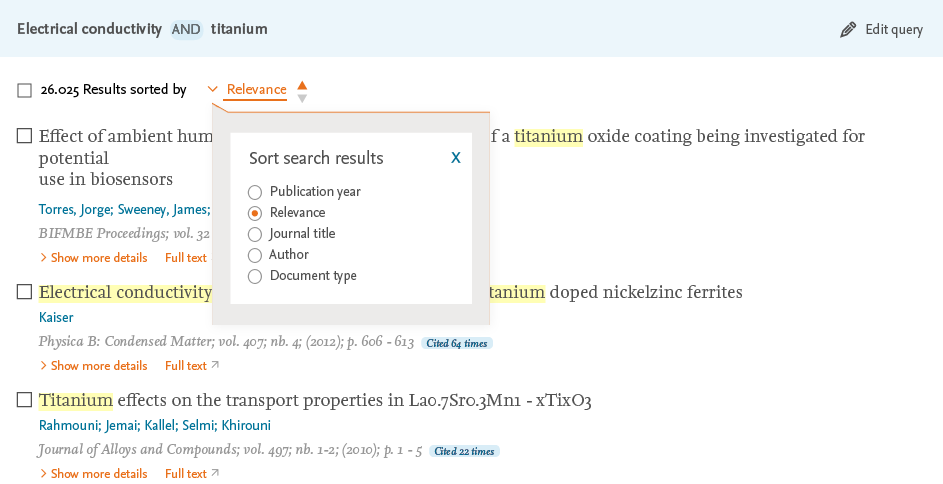Image resolution: width=943 pixels, height=484 pixels.
Task: Open author Kaiser's profile link
Action: click(56, 318)
